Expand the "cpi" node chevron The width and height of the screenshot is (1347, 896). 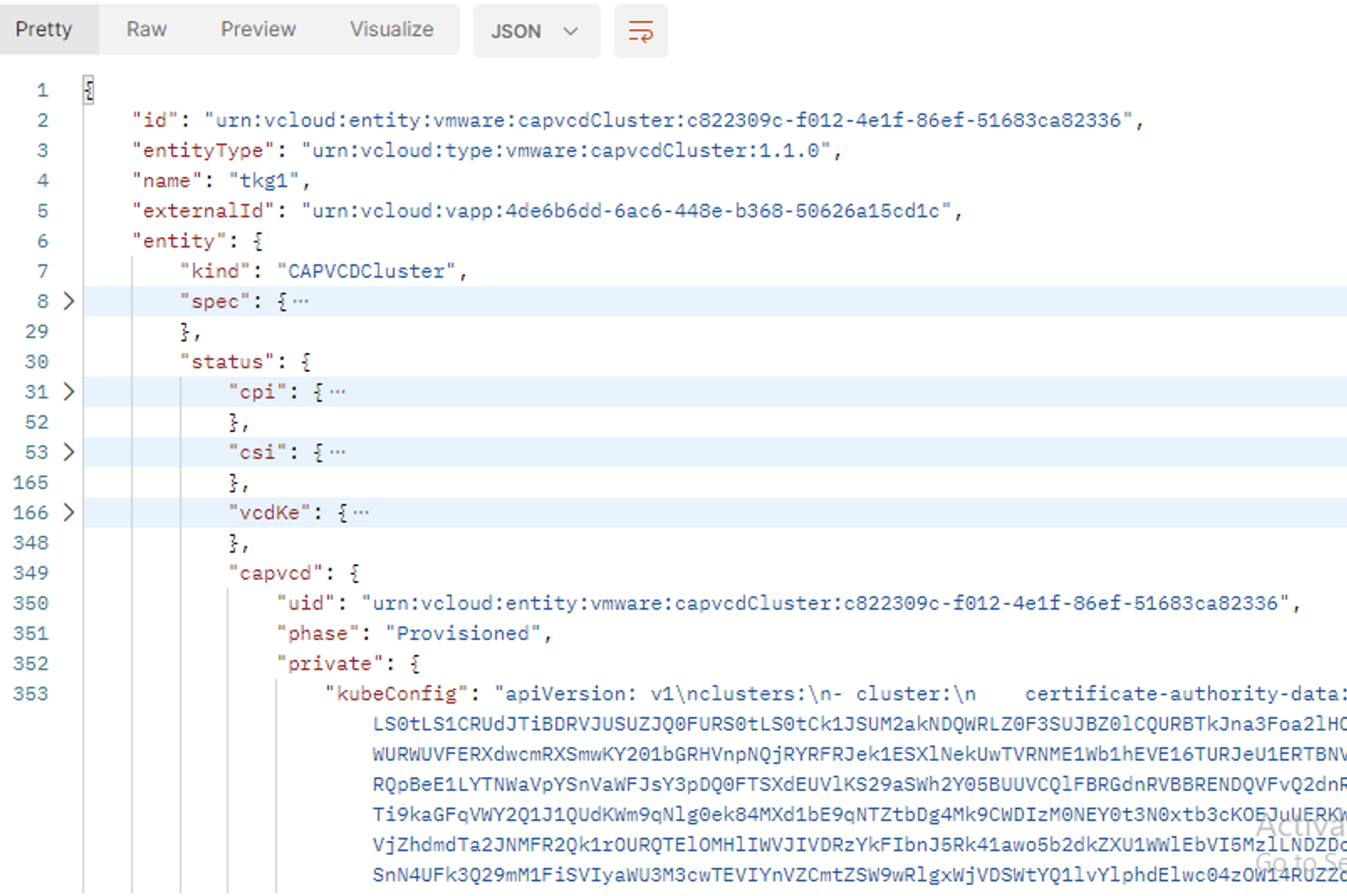[x=69, y=392]
